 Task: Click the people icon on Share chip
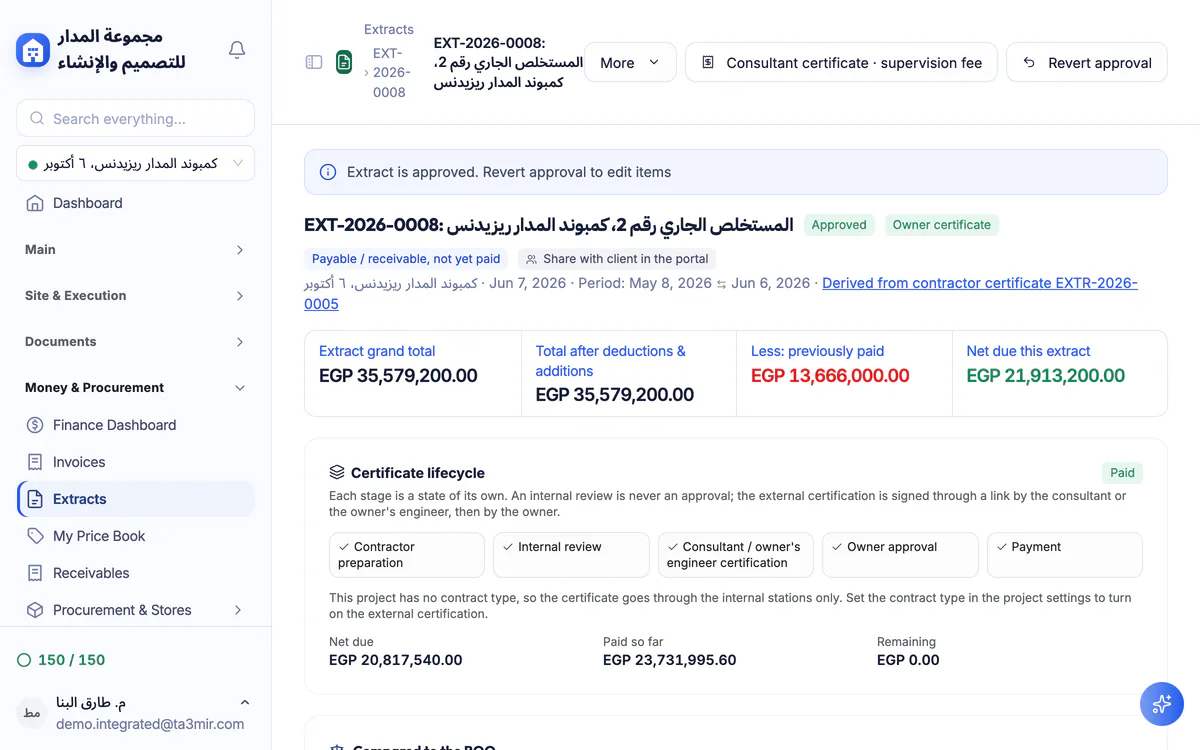point(532,259)
